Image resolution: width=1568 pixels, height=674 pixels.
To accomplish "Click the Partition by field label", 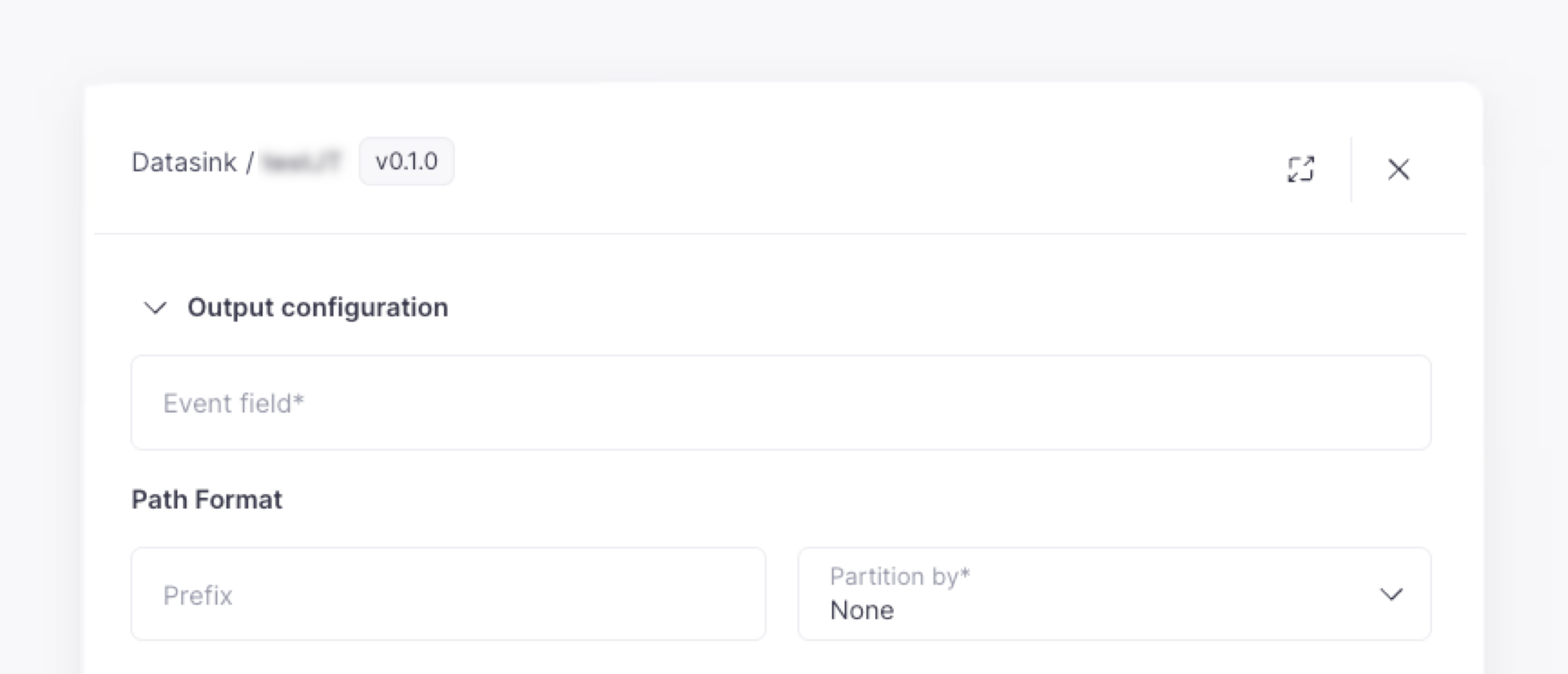I will (899, 576).
